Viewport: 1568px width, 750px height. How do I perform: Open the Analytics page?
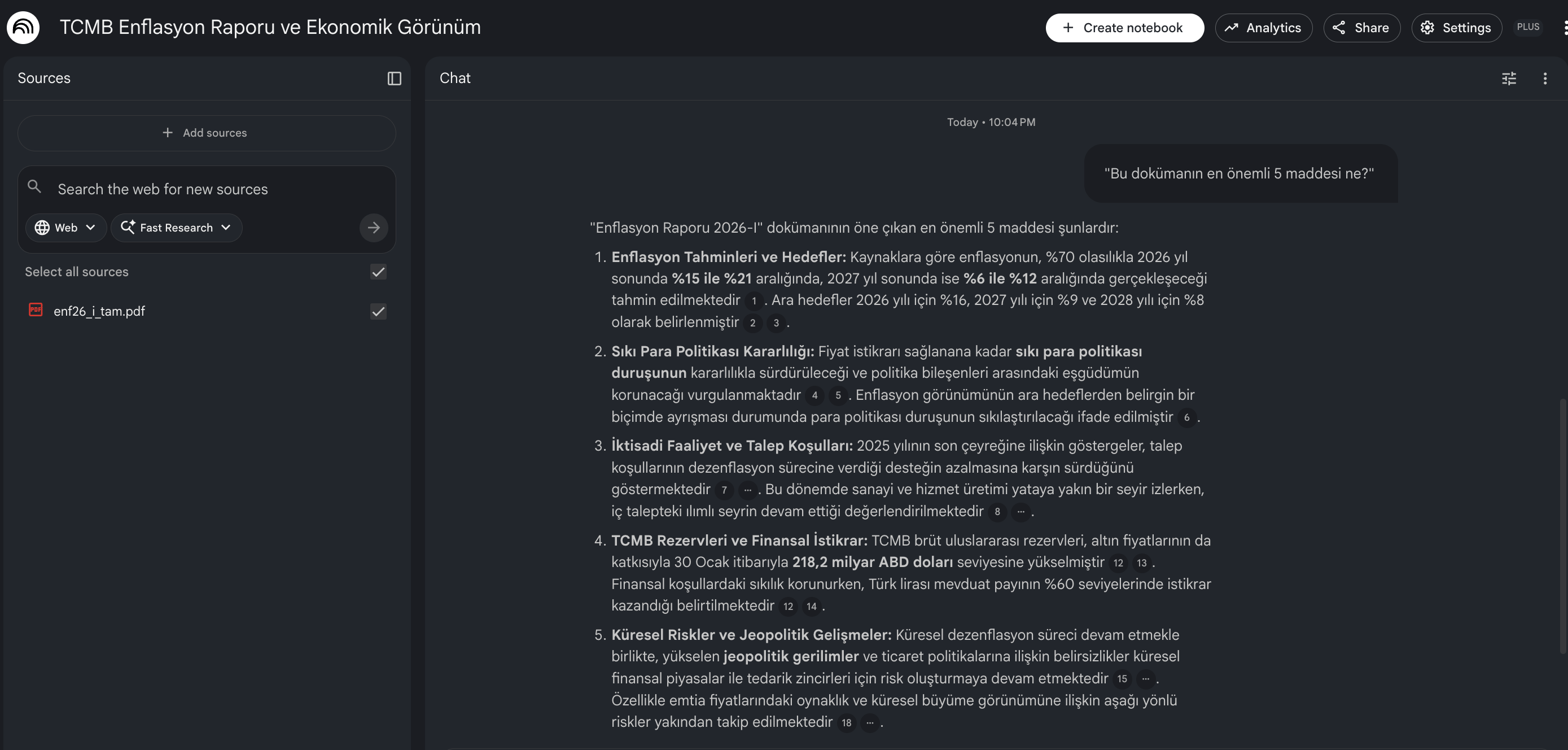point(1263,28)
